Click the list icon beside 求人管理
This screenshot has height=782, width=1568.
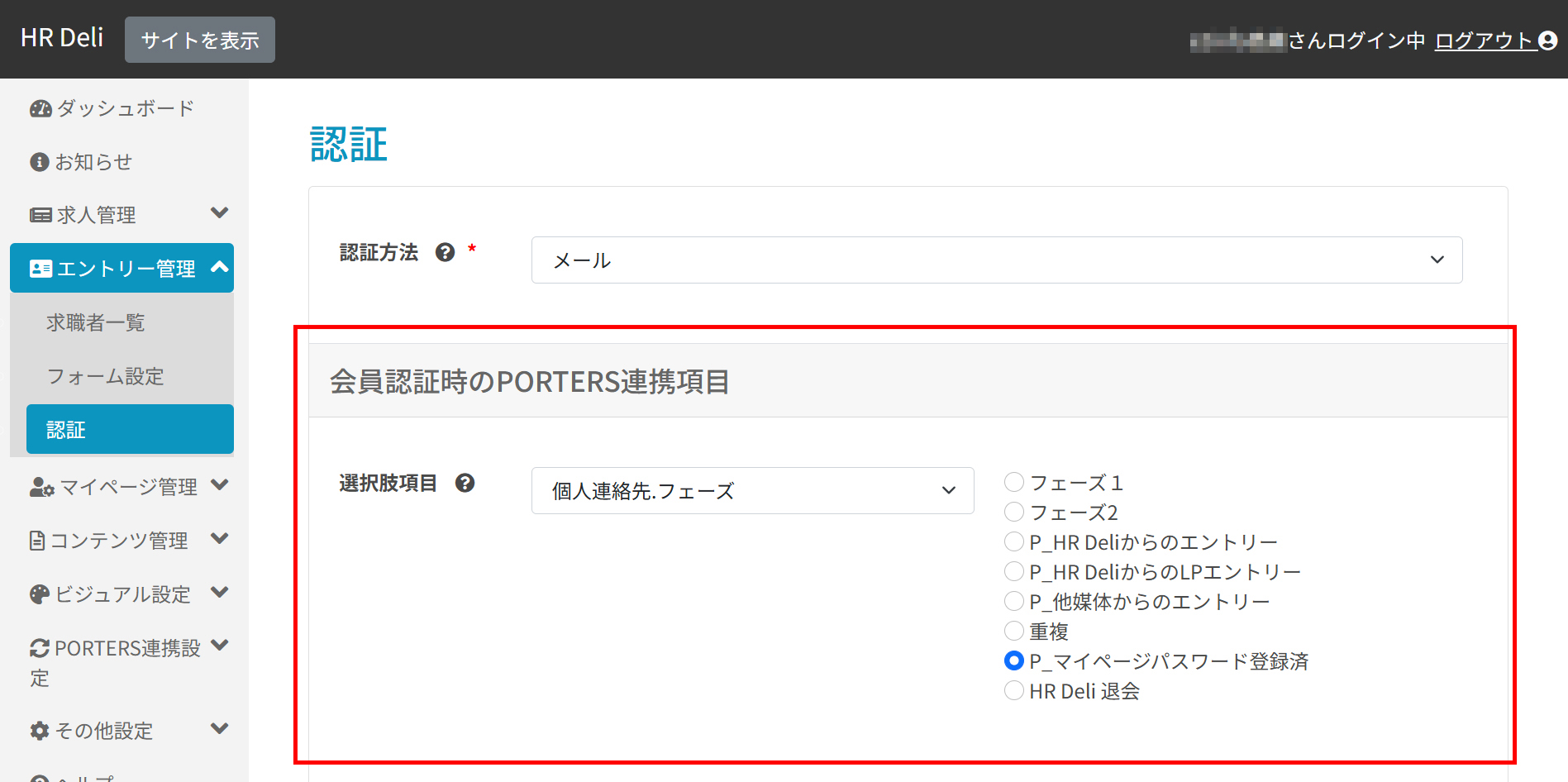pos(41,215)
